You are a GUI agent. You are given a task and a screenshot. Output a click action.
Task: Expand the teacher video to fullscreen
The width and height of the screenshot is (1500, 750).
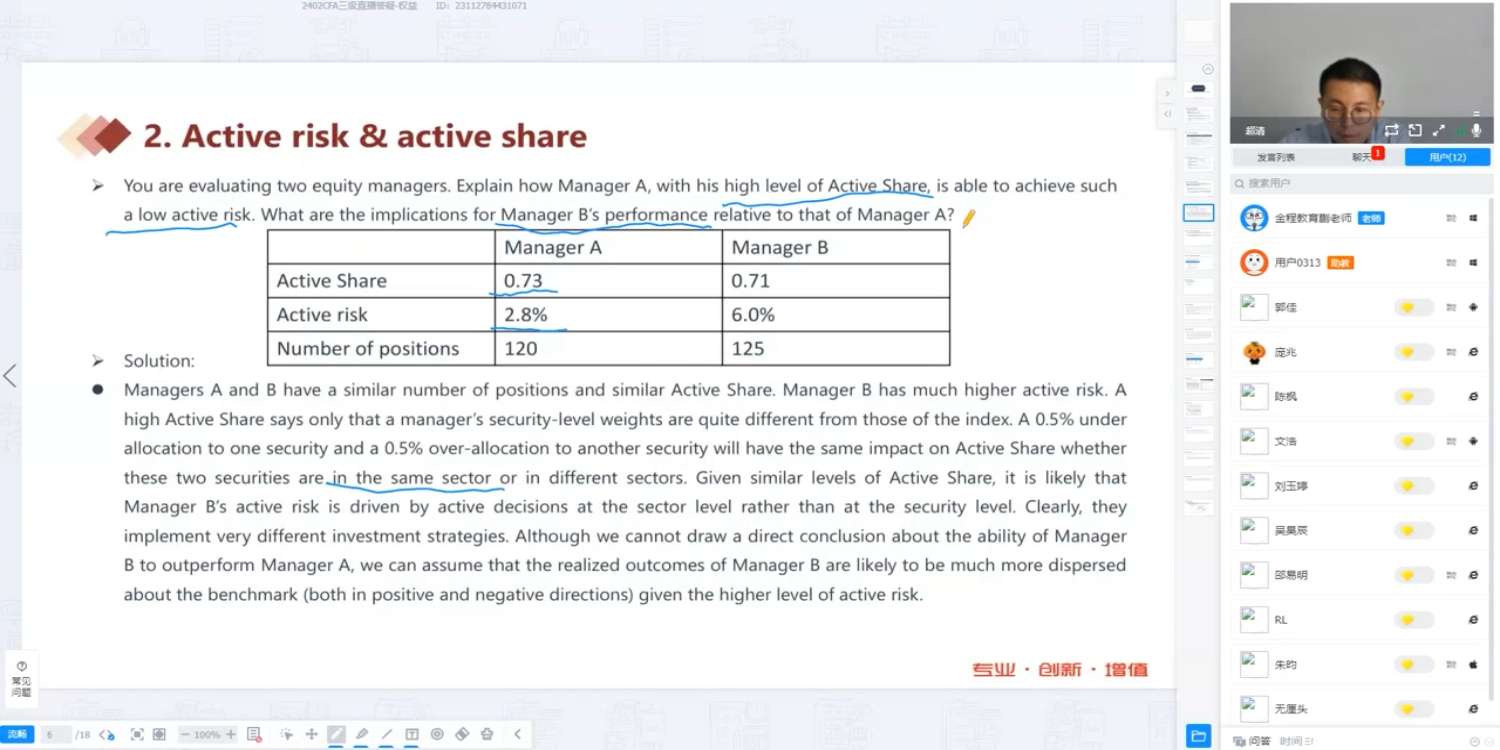(x=1439, y=130)
